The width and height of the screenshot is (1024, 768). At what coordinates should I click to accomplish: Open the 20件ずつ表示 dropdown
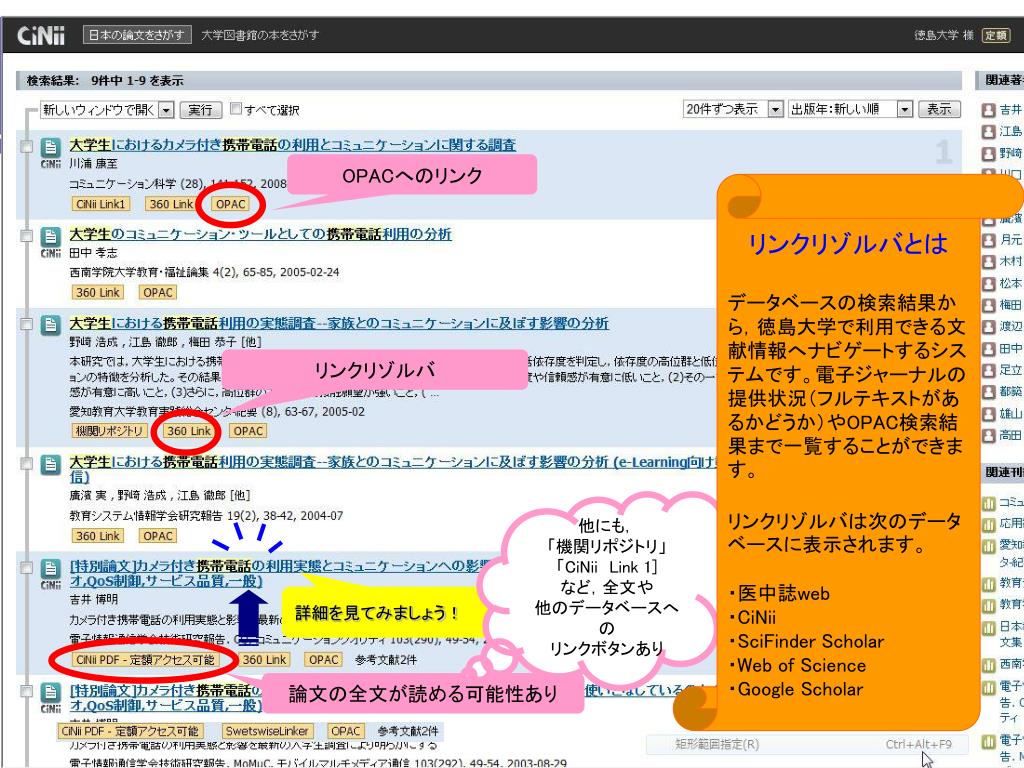[x=733, y=109]
